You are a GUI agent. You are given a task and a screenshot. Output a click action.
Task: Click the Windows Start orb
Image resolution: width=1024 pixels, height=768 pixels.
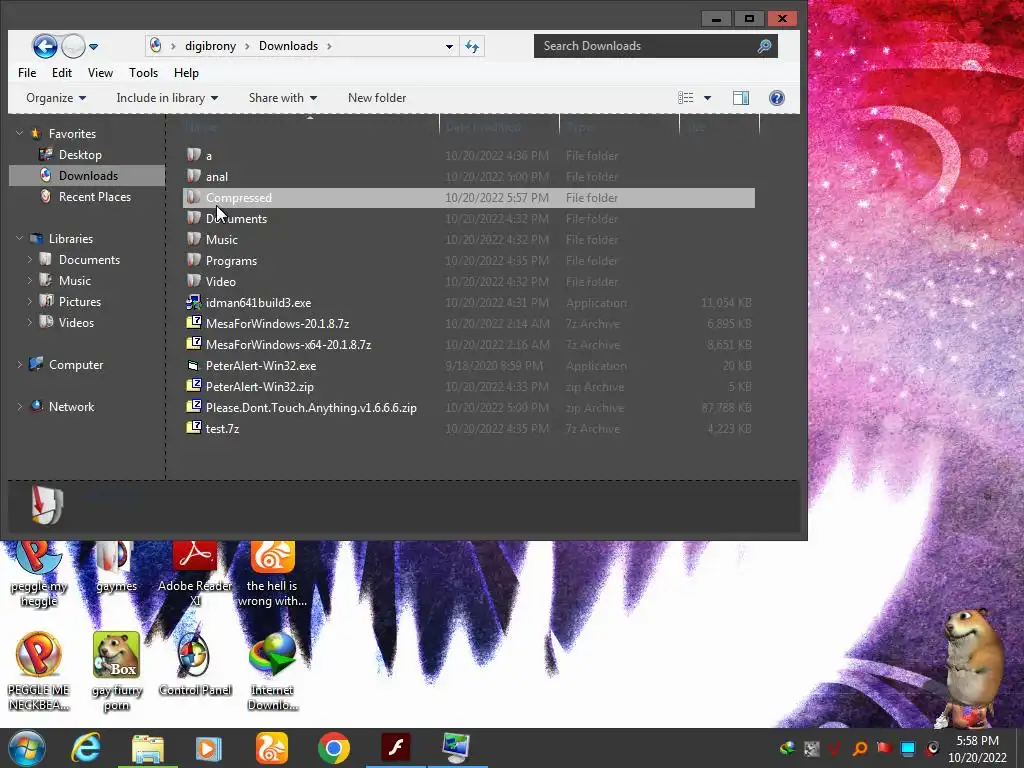pyautogui.click(x=27, y=748)
